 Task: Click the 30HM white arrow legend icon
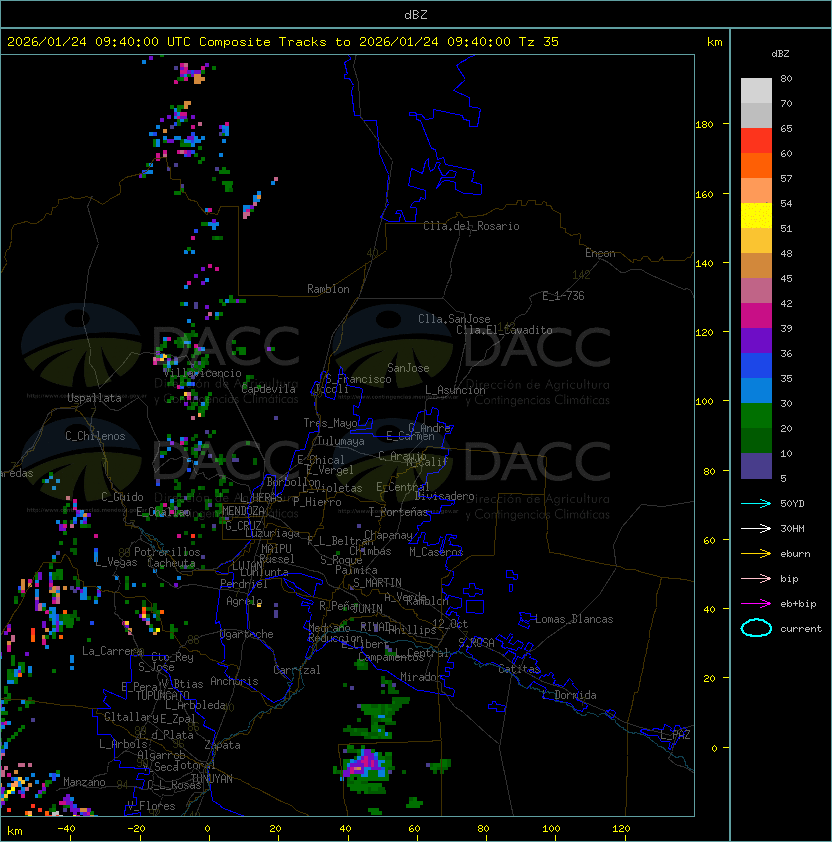(756, 528)
